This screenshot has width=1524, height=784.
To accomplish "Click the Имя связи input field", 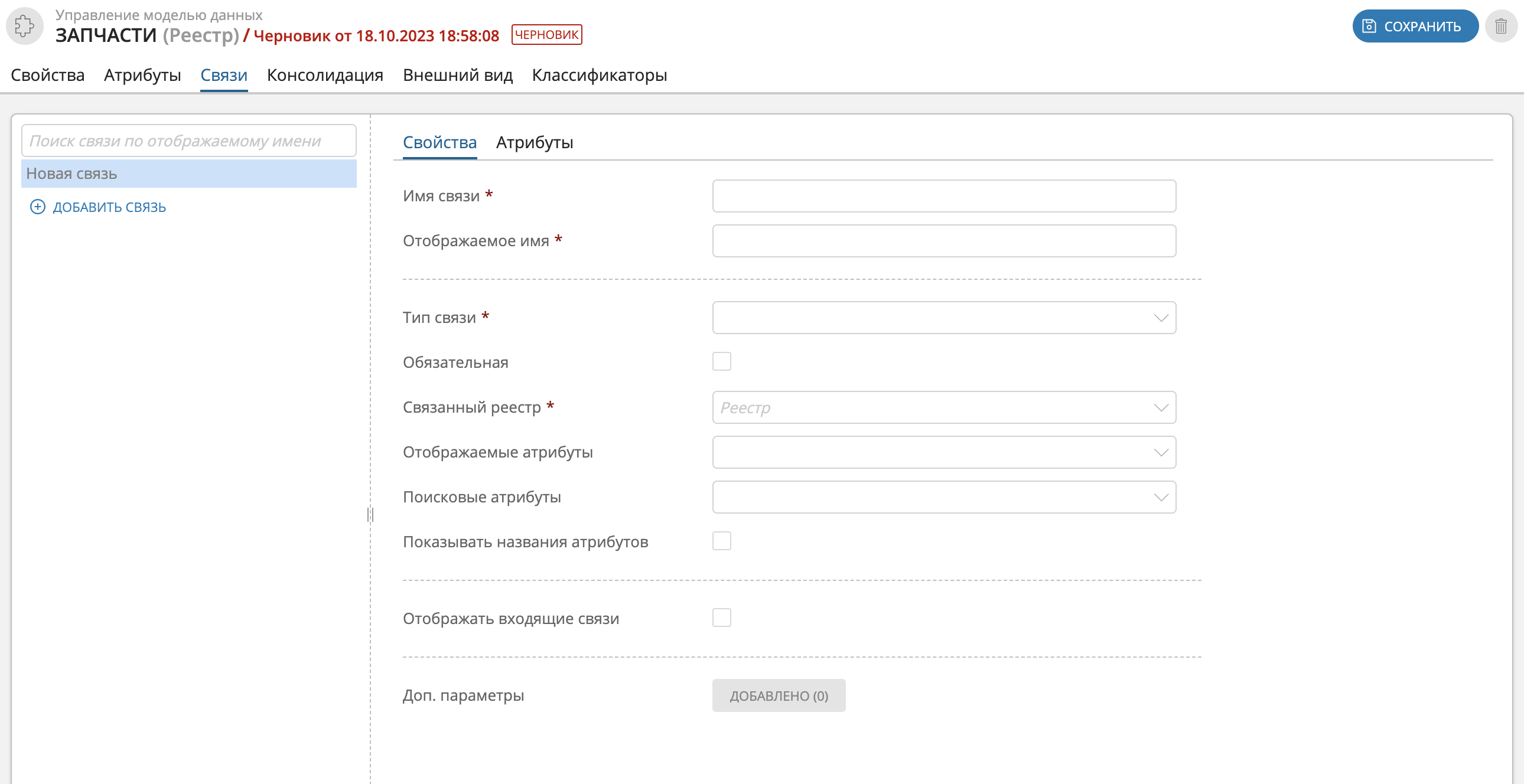I will coord(945,196).
